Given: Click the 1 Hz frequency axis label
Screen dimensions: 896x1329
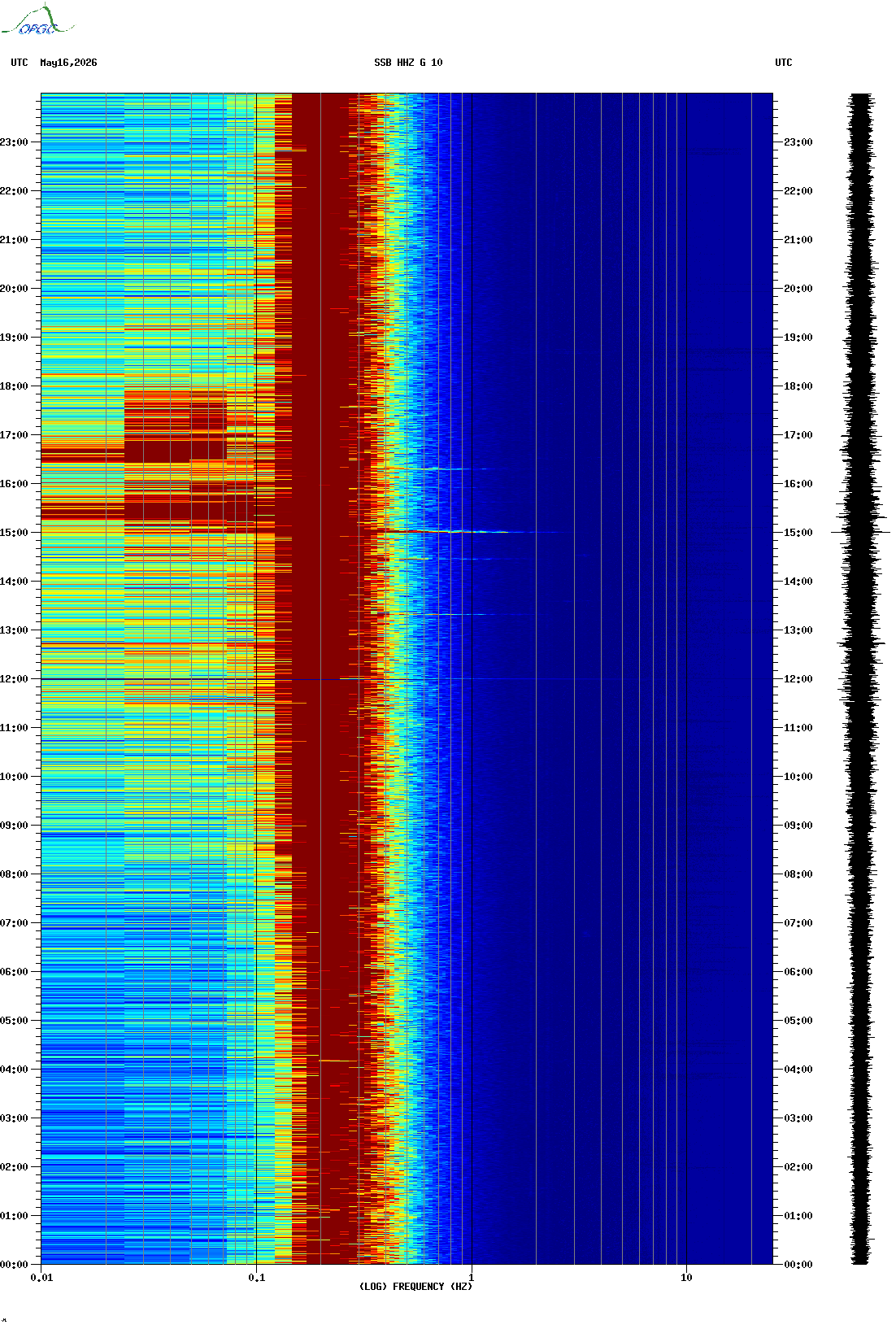Looking at the screenshot, I should (x=471, y=1278).
